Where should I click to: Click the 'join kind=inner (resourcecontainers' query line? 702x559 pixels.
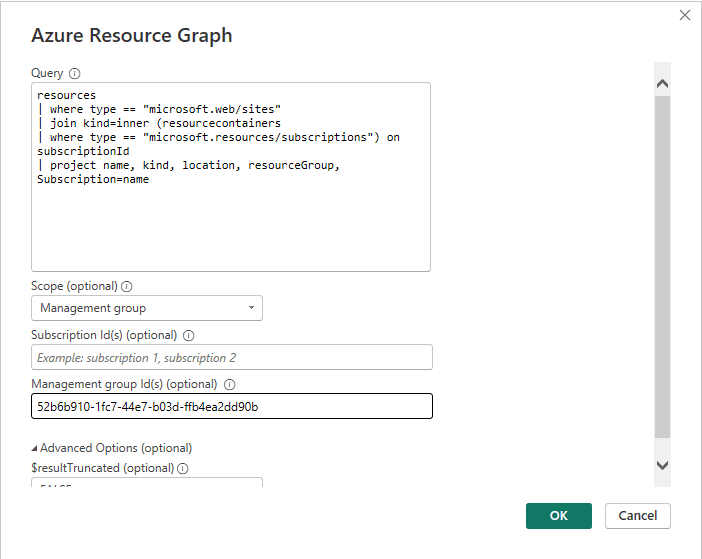pos(159,124)
